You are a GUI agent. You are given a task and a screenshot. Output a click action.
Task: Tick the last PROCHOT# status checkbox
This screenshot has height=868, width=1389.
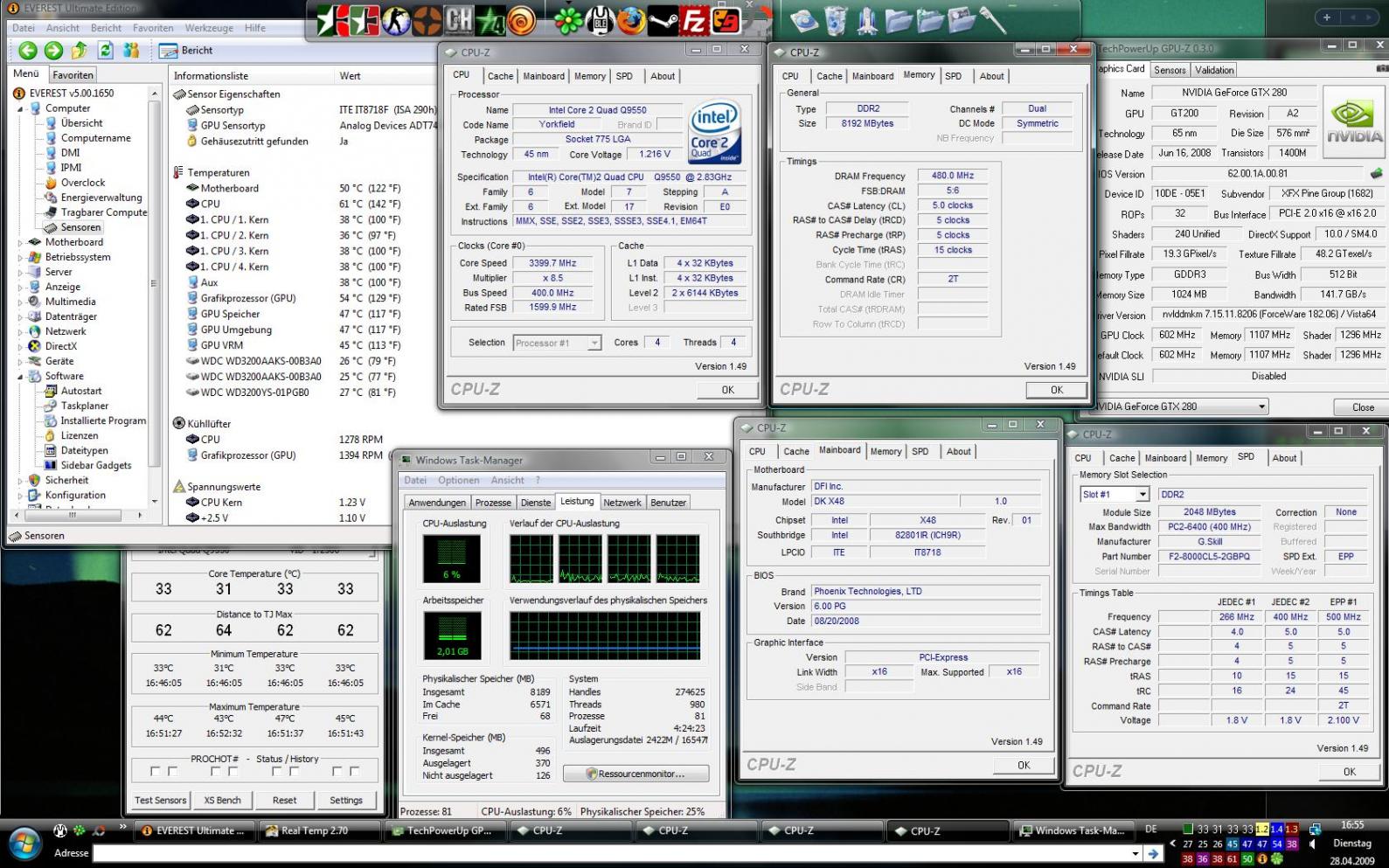pos(354,771)
